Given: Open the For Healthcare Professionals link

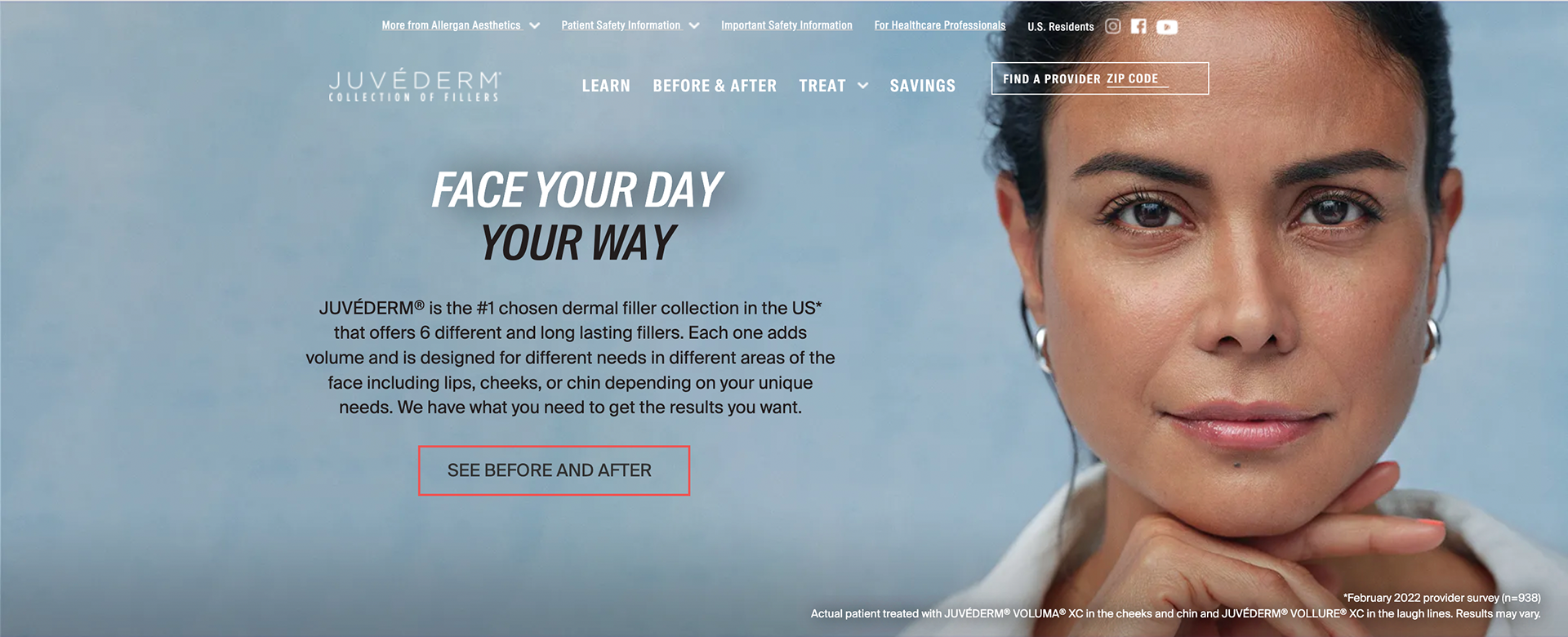Looking at the screenshot, I should tap(940, 25).
